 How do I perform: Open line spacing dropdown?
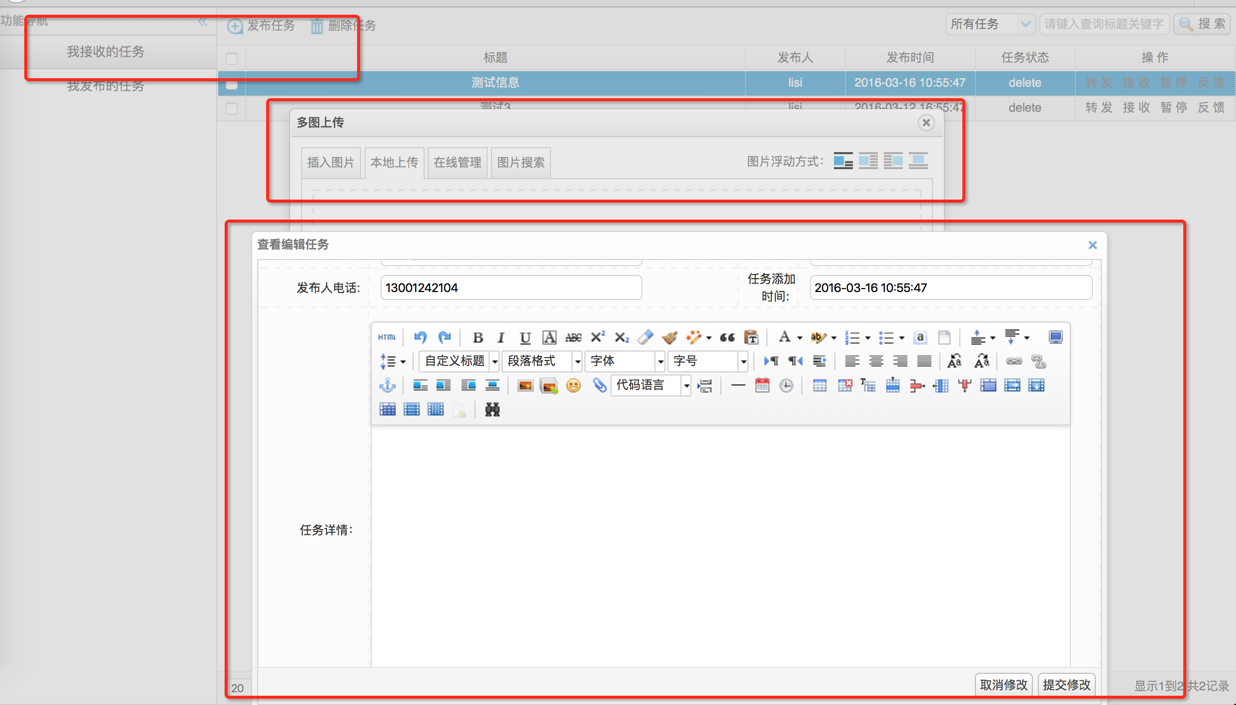coord(392,362)
